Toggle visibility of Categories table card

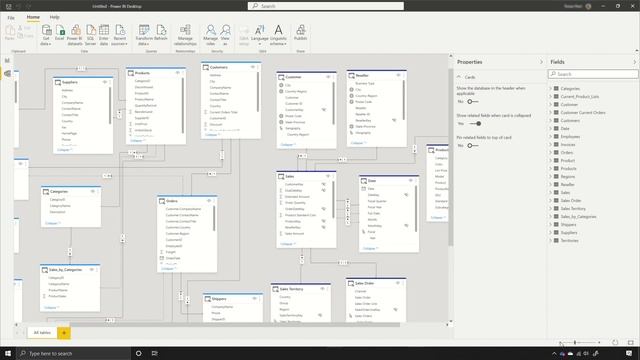click(93, 191)
